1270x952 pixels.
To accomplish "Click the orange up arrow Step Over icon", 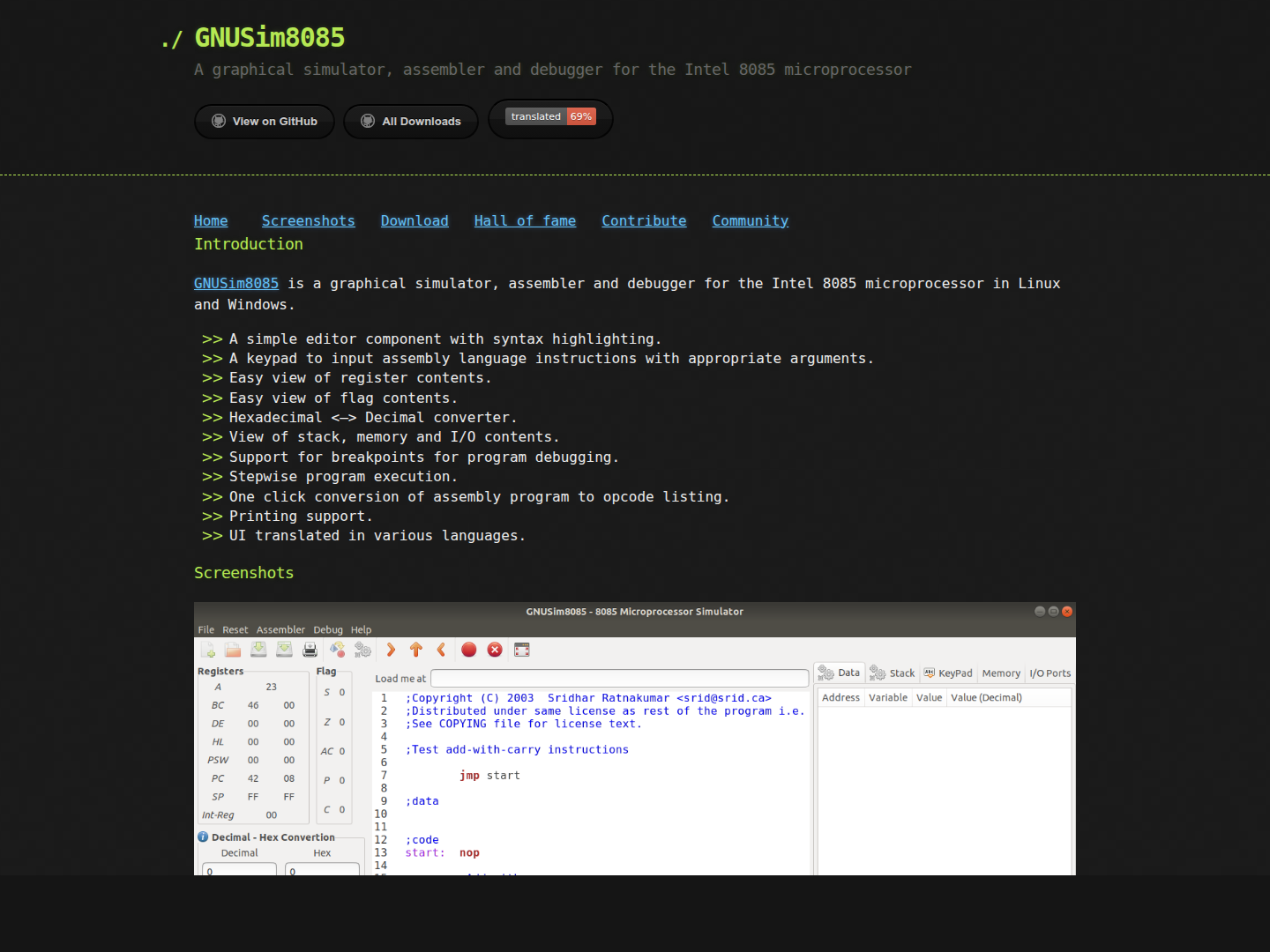I will tap(416, 650).
